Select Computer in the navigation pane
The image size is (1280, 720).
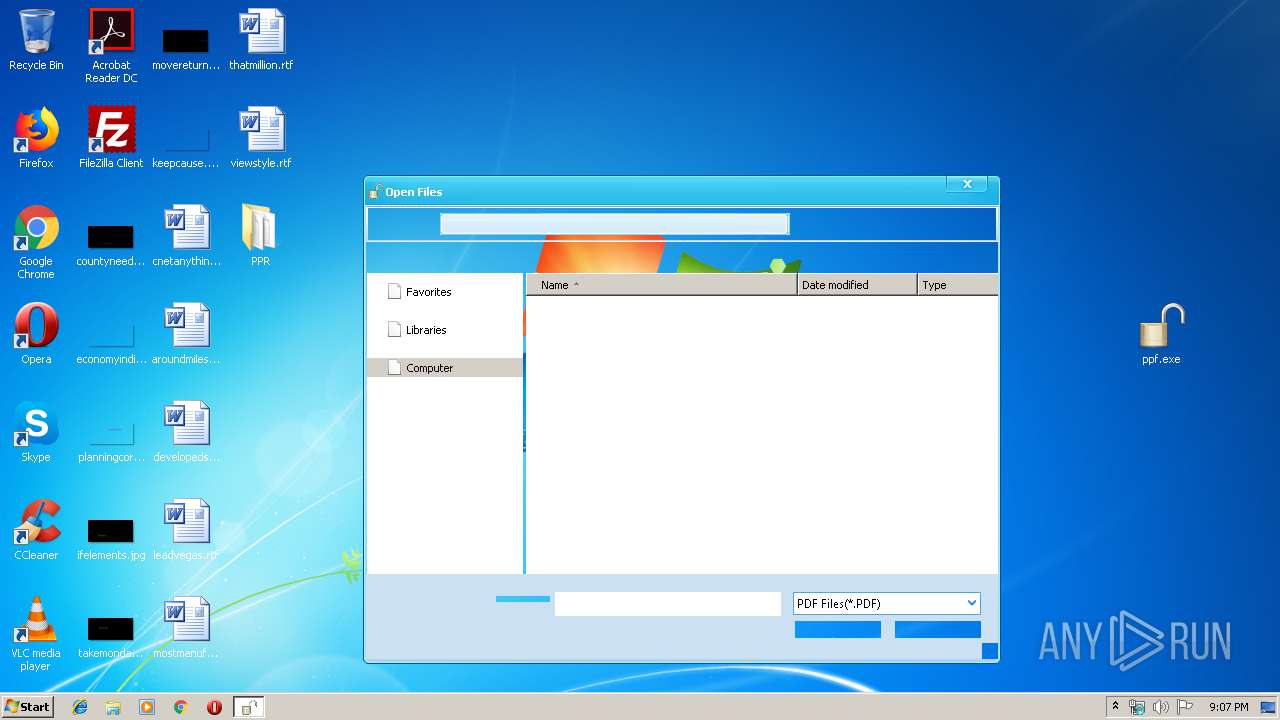tap(445, 368)
